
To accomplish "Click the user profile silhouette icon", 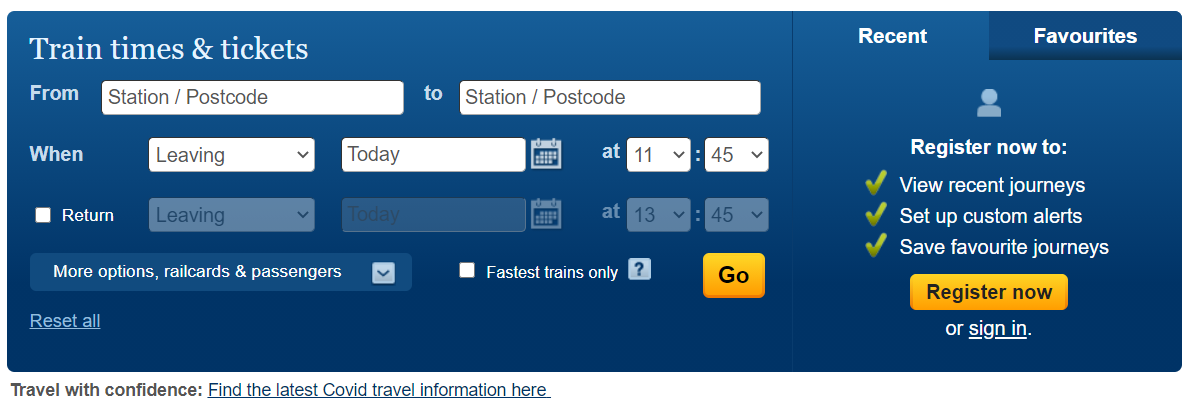I will [x=989, y=102].
